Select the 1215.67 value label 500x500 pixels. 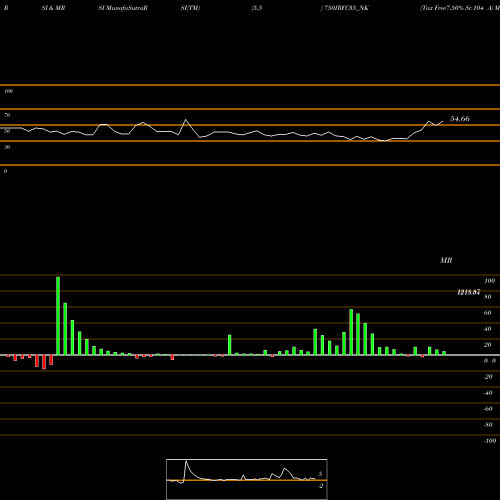tap(469, 292)
